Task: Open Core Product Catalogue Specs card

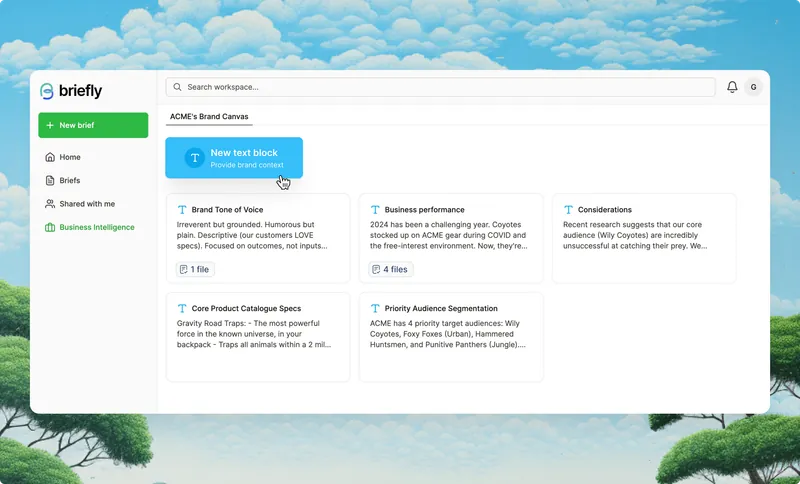Action: pyautogui.click(x=258, y=337)
